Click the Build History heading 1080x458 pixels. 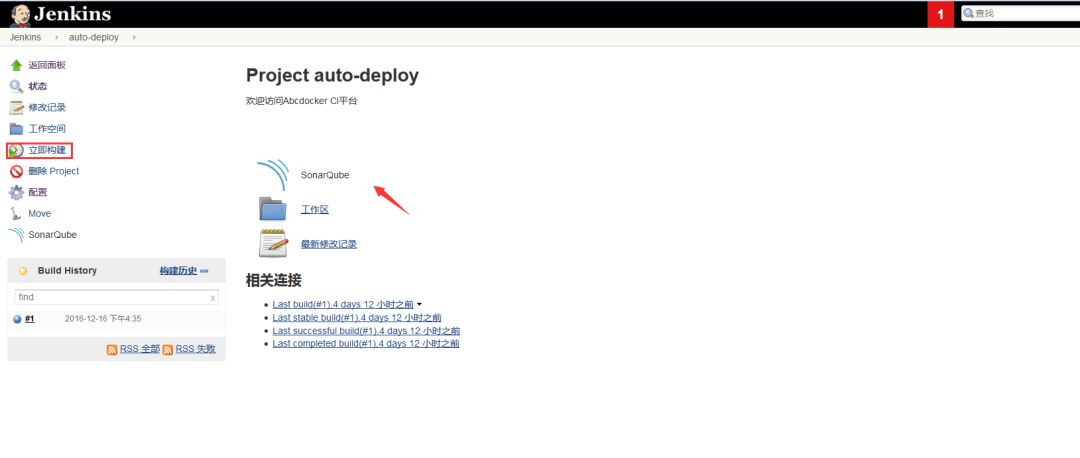[67, 271]
